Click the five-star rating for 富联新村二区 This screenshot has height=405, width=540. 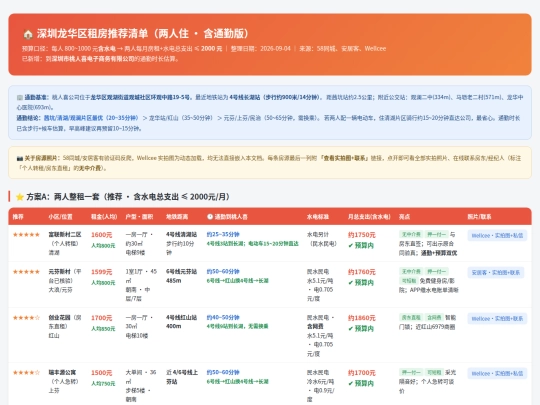[x=27, y=235]
